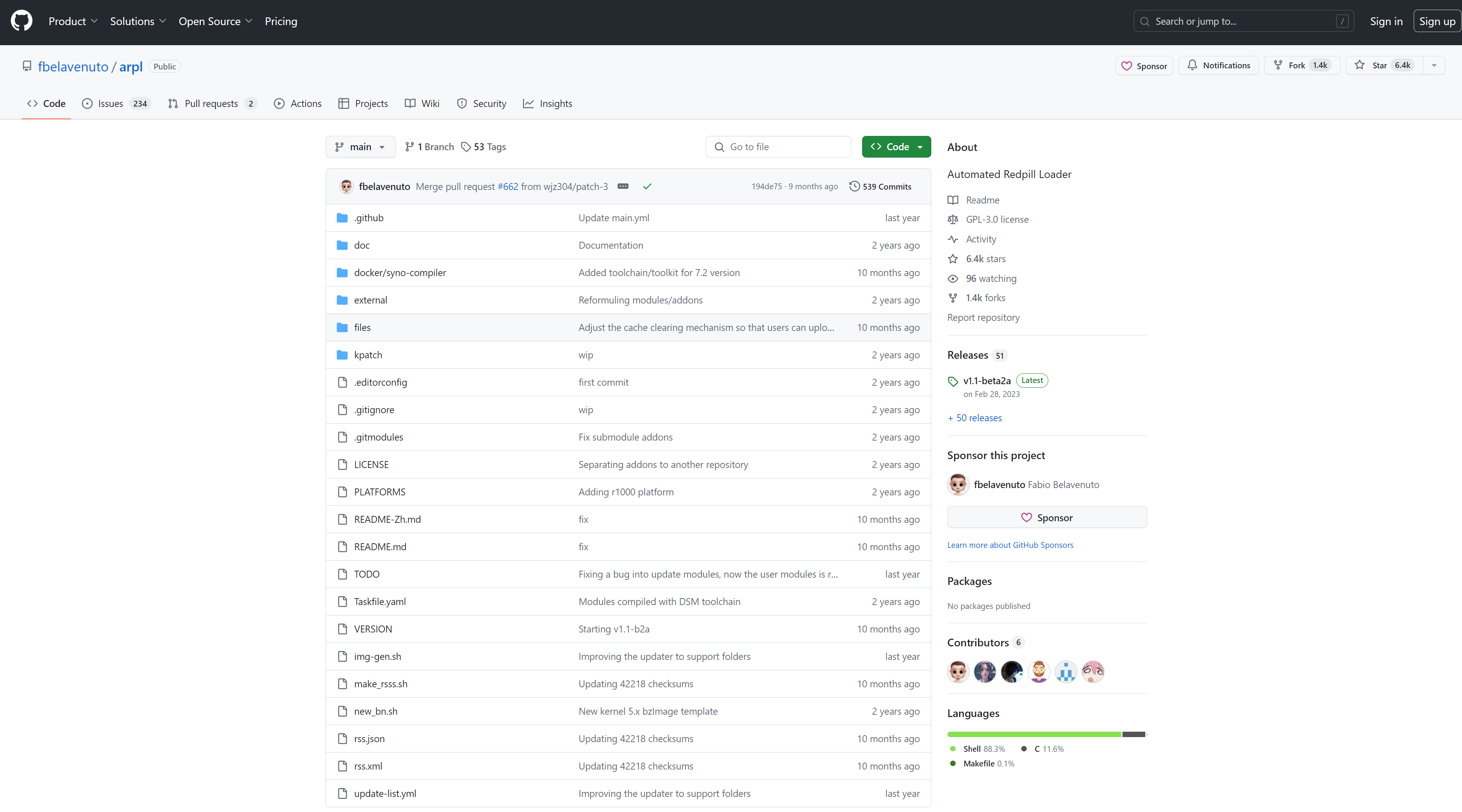Fork the repository button
The width and height of the screenshot is (1462, 812).
pos(1302,65)
